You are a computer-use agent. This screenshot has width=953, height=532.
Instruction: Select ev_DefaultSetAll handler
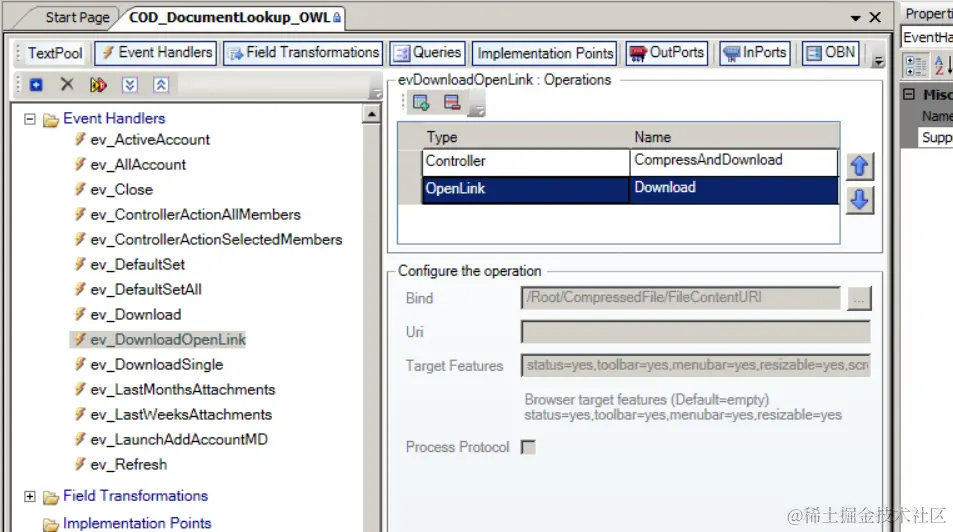coord(146,289)
